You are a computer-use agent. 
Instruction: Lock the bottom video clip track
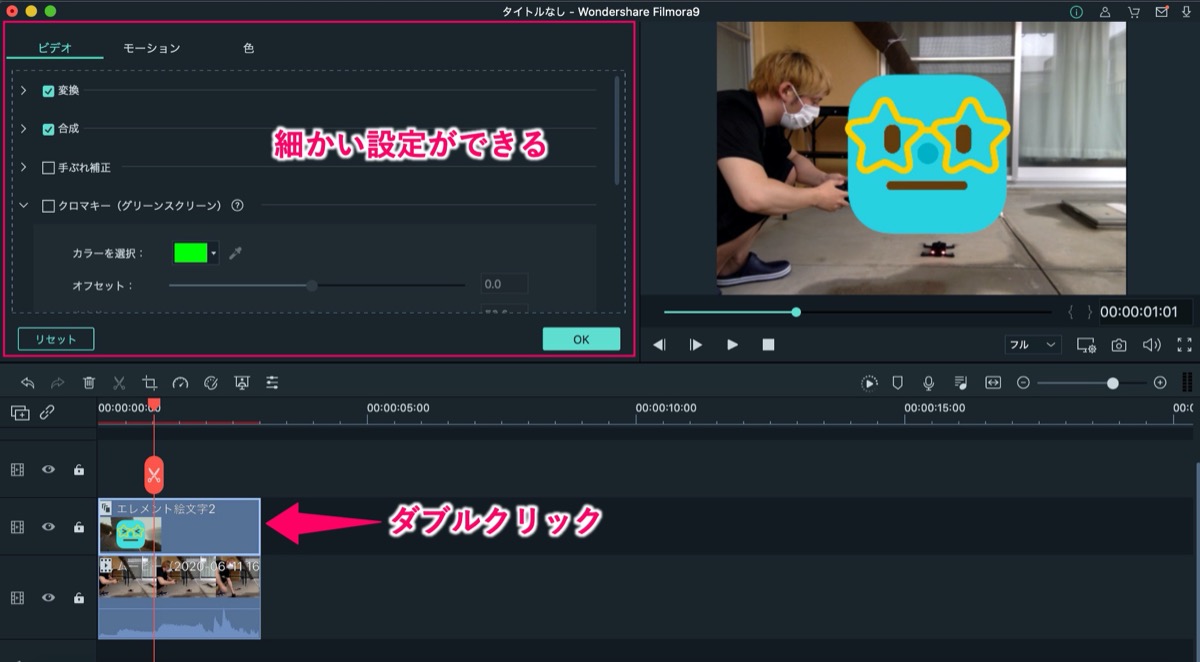tap(79, 598)
